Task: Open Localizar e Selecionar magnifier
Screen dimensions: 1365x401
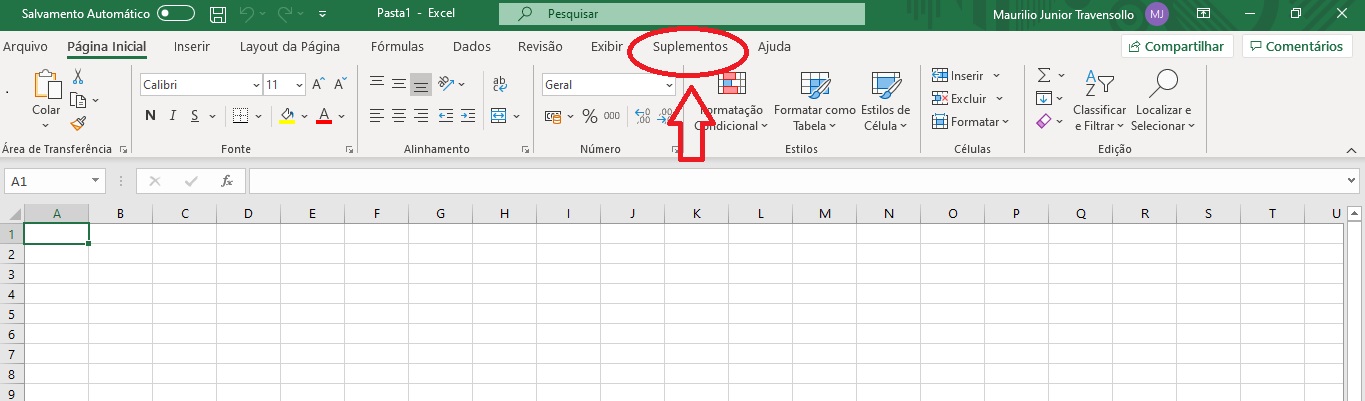Action: 1162,102
